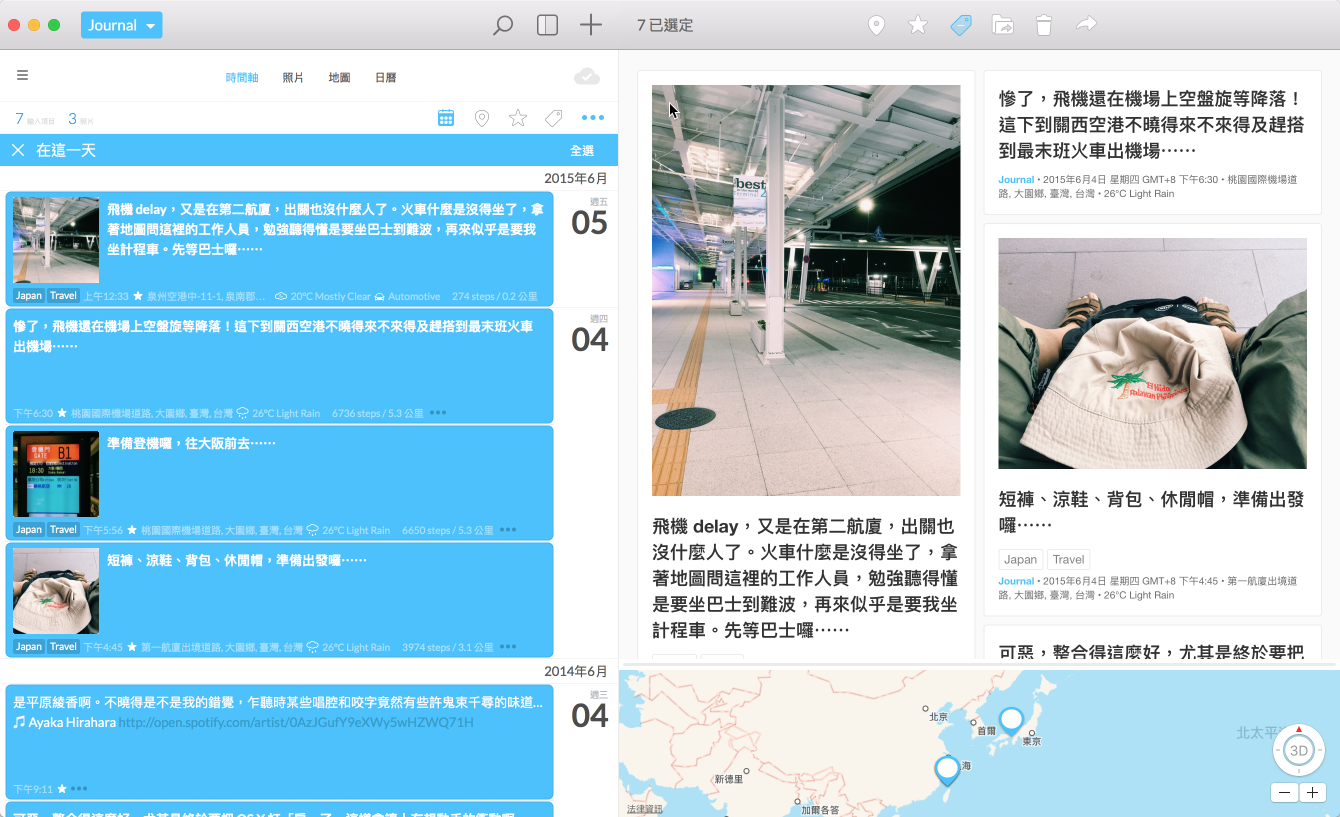Switch to the 照片 tab
The image size is (1340, 817).
[293, 77]
